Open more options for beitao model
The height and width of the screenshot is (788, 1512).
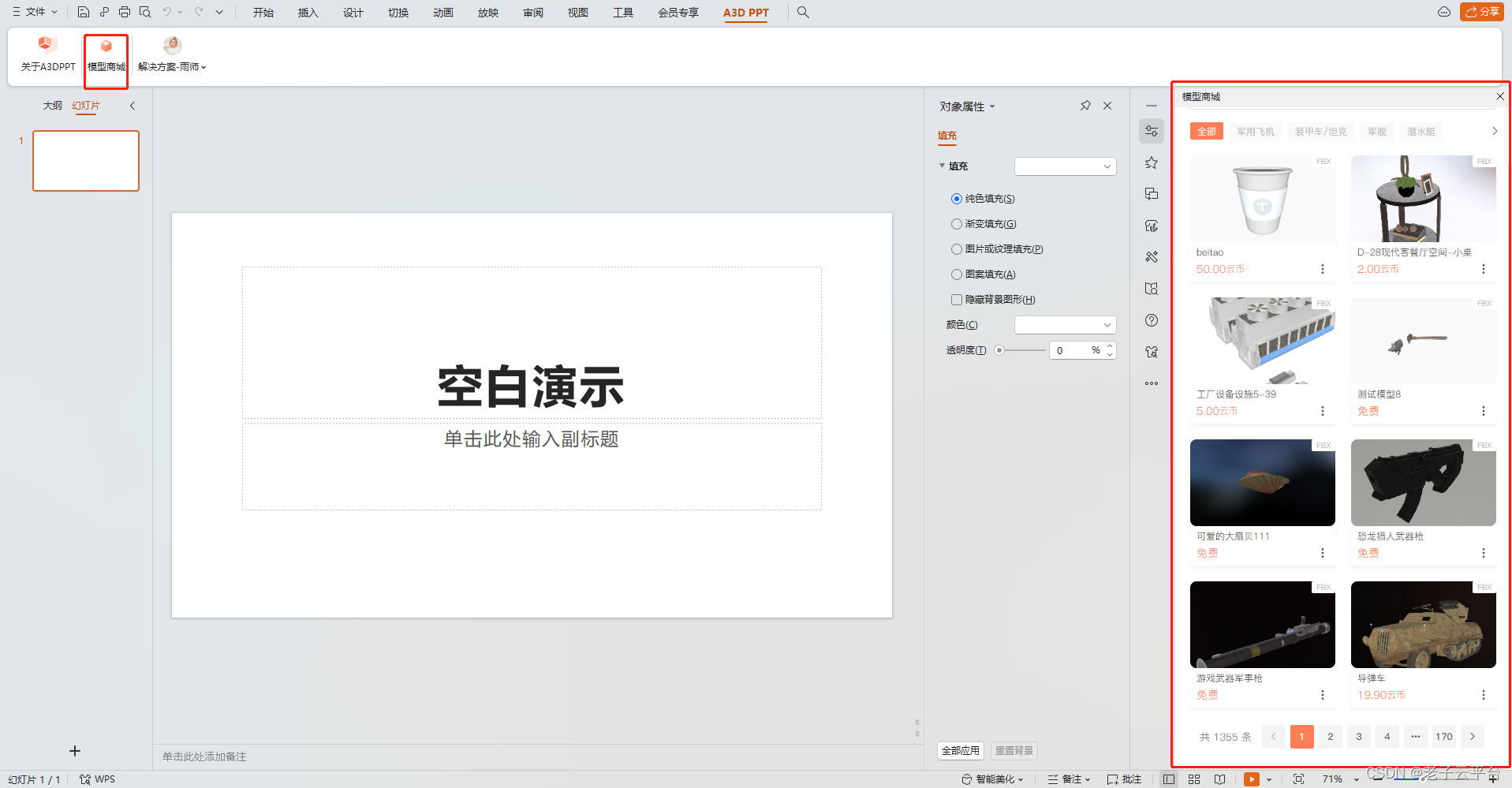click(x=1323, y=269)
